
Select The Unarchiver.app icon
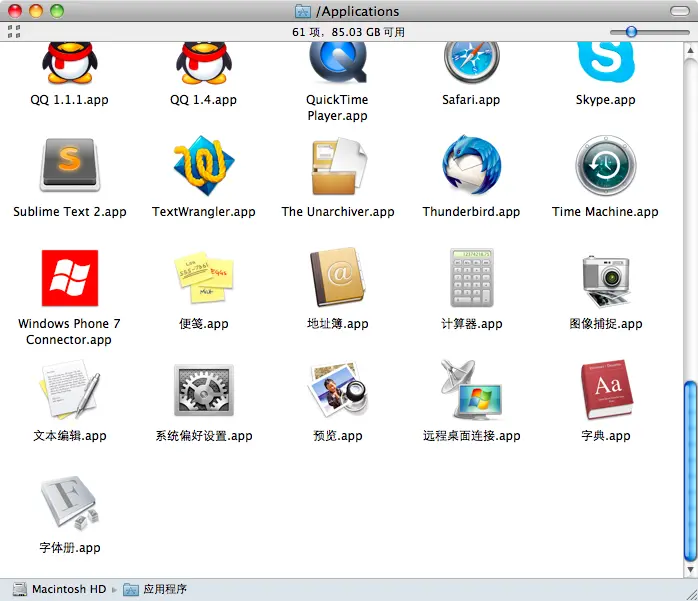pos(339,166)
